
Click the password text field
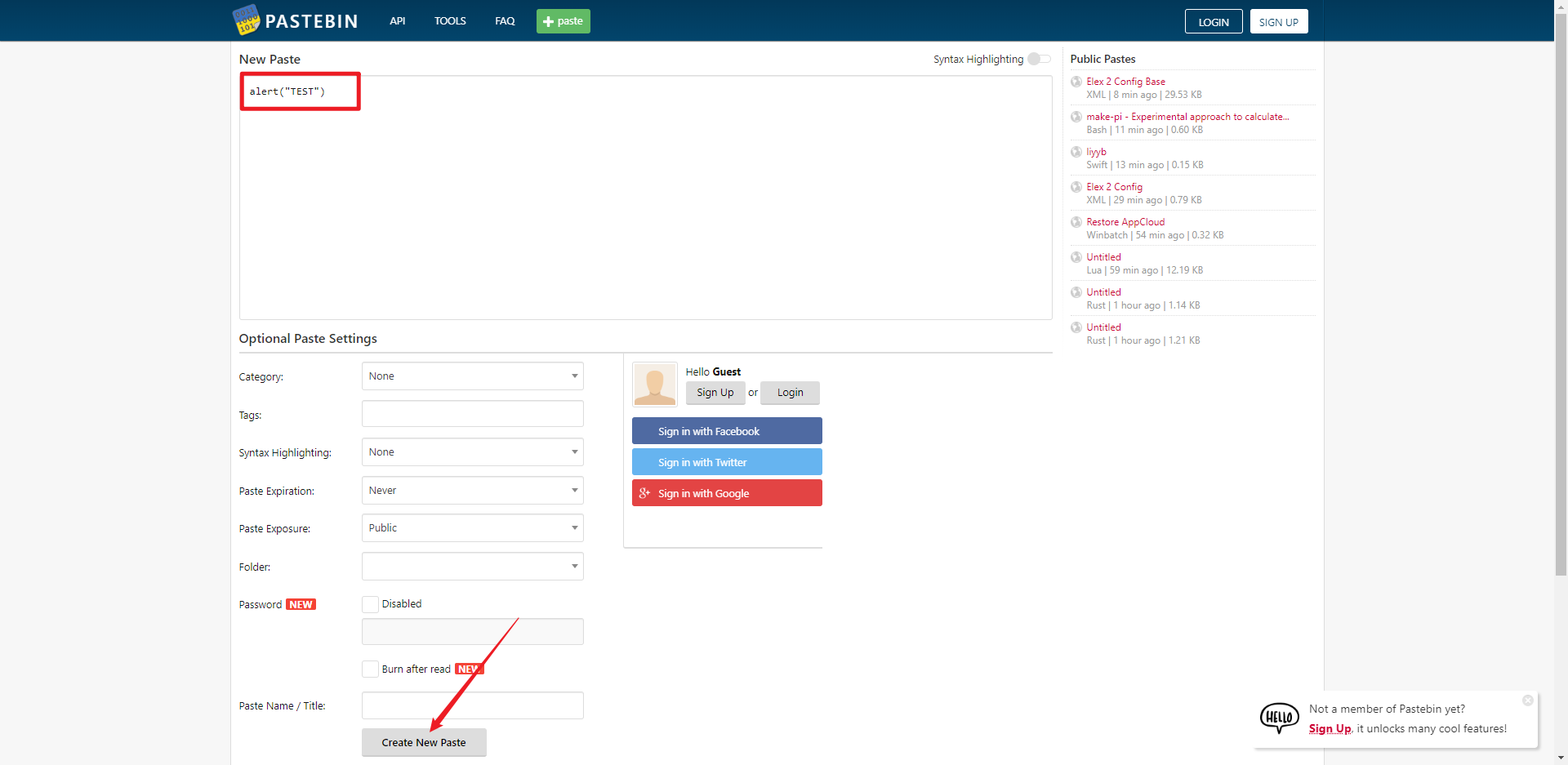pos(473,632)
